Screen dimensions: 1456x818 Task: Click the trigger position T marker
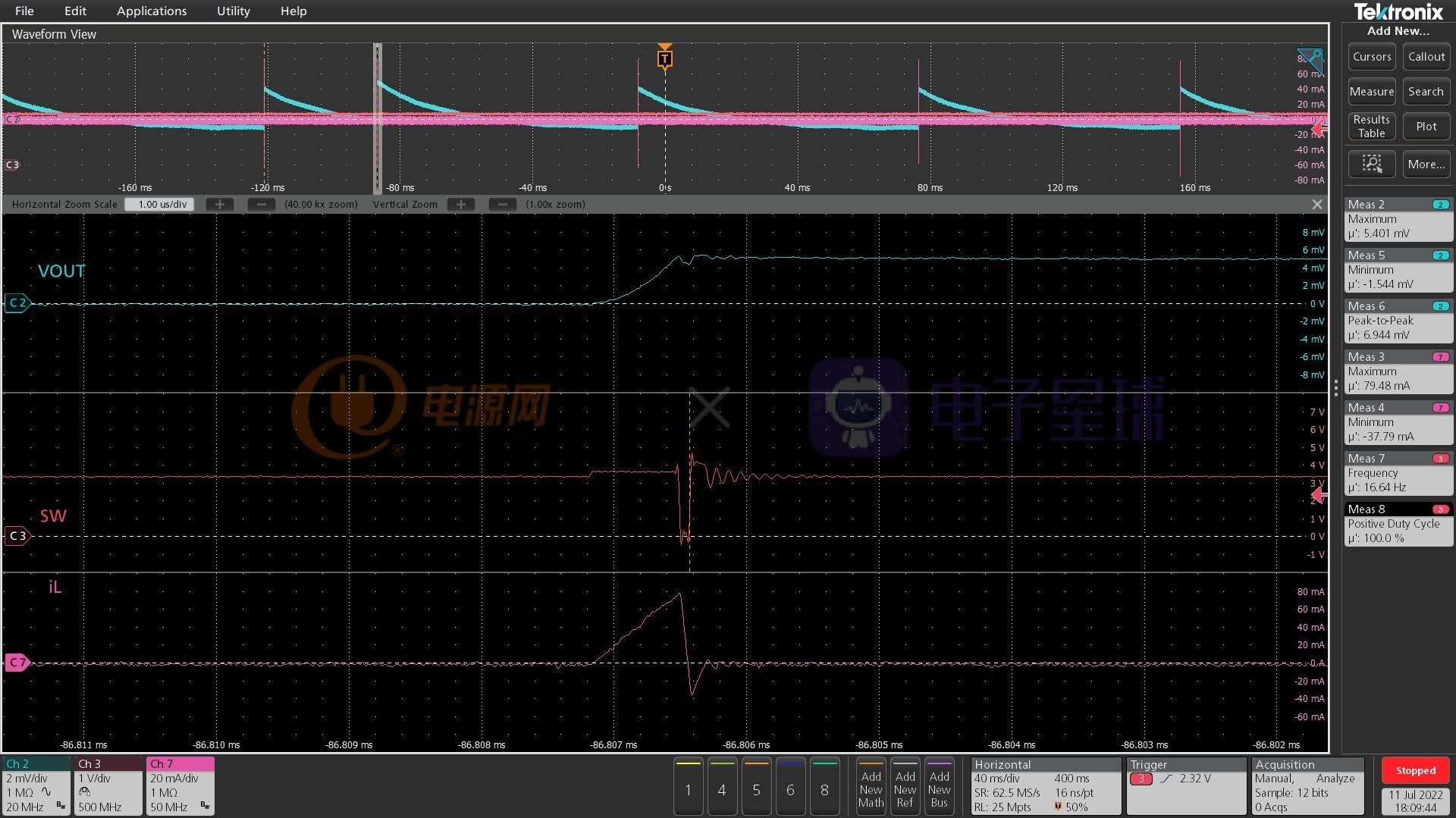[664, 58]
